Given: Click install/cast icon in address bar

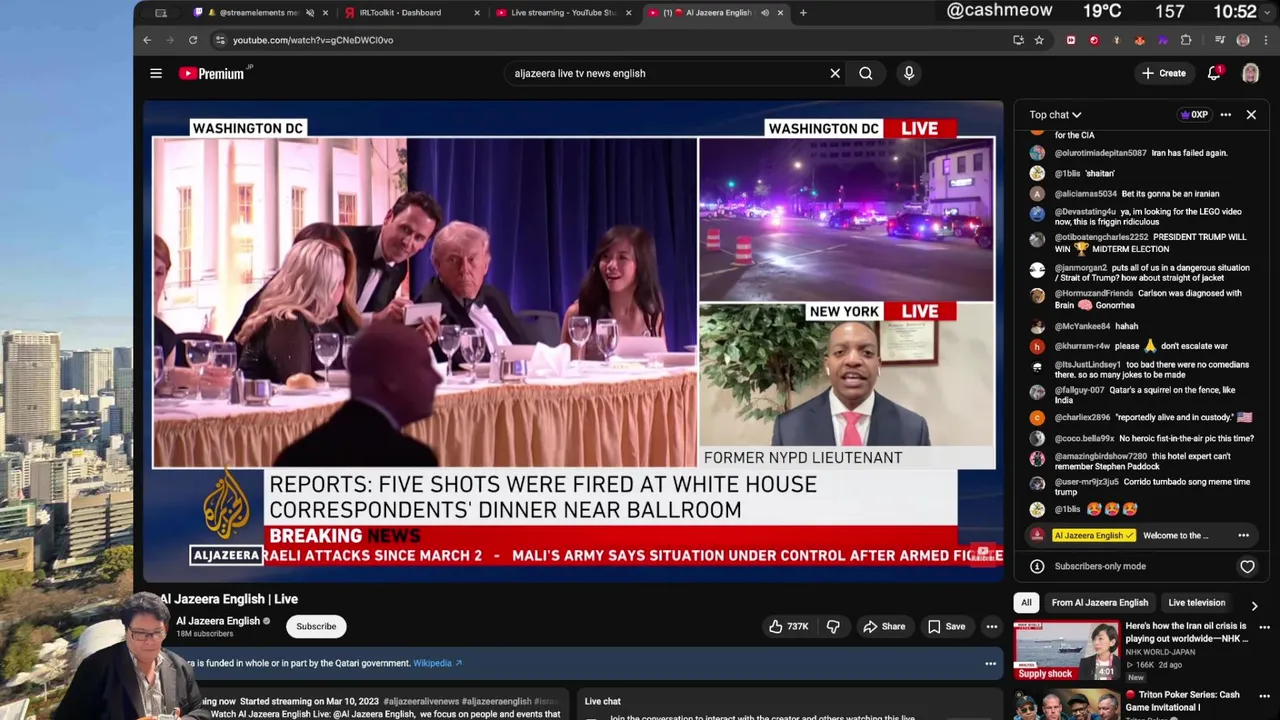Looking at the screenshot, I should [1018, 40].
